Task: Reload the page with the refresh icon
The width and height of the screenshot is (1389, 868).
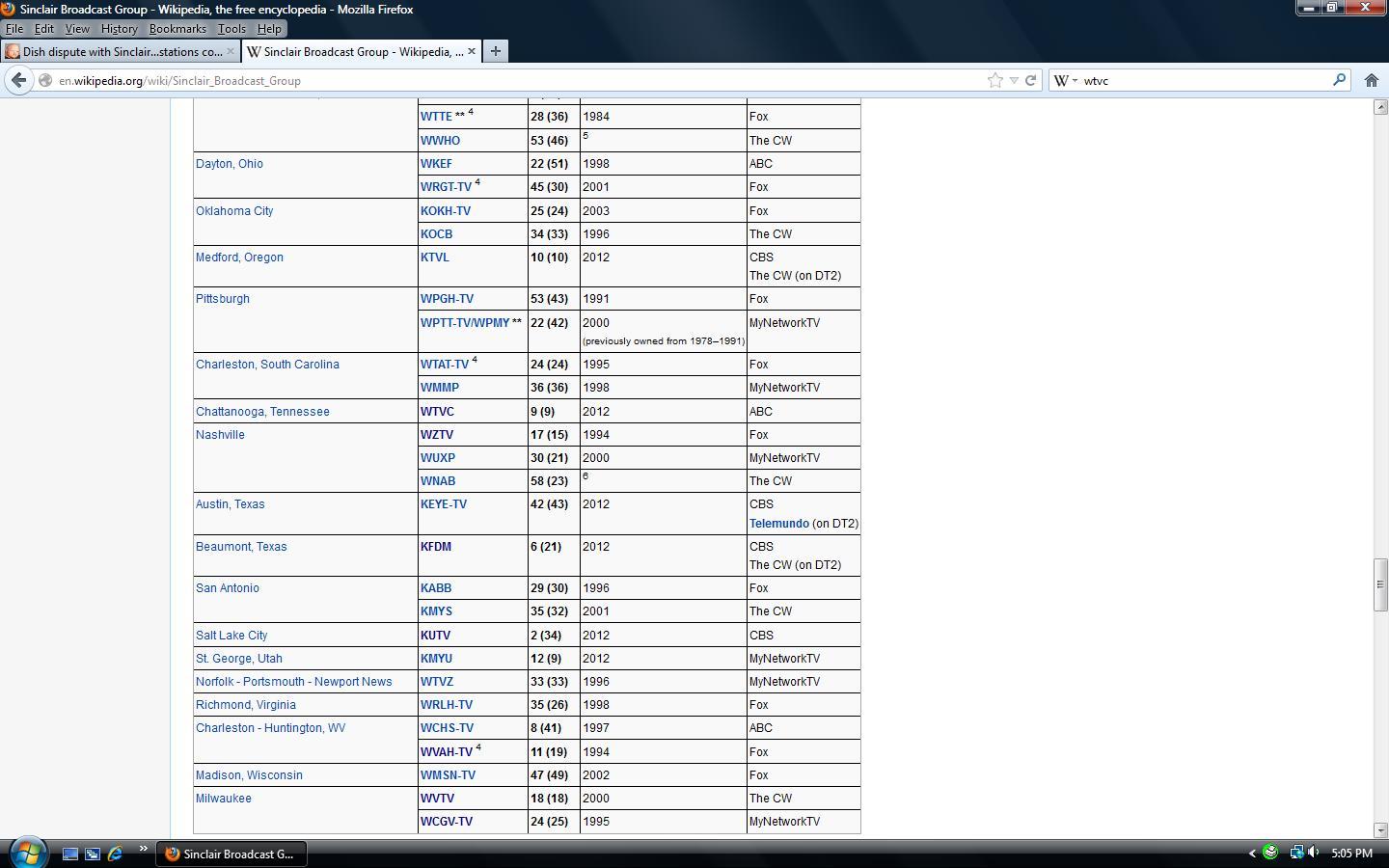Action: [1030, 80]
